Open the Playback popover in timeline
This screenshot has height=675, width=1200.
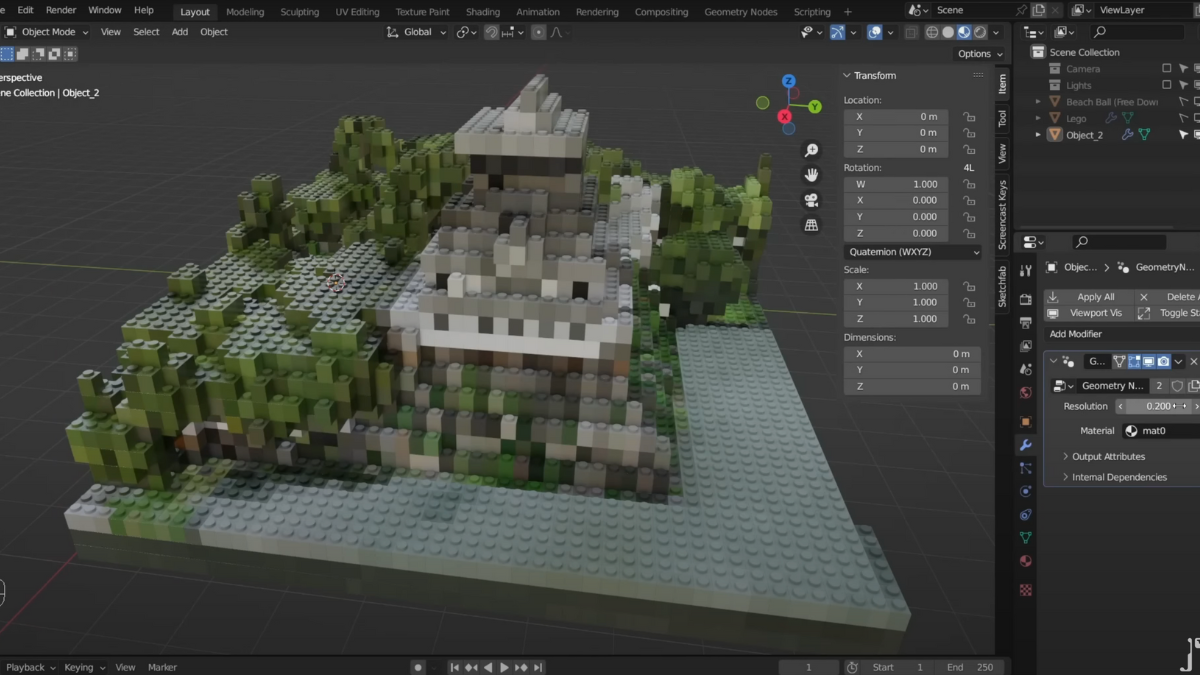(x=30, y=667)
